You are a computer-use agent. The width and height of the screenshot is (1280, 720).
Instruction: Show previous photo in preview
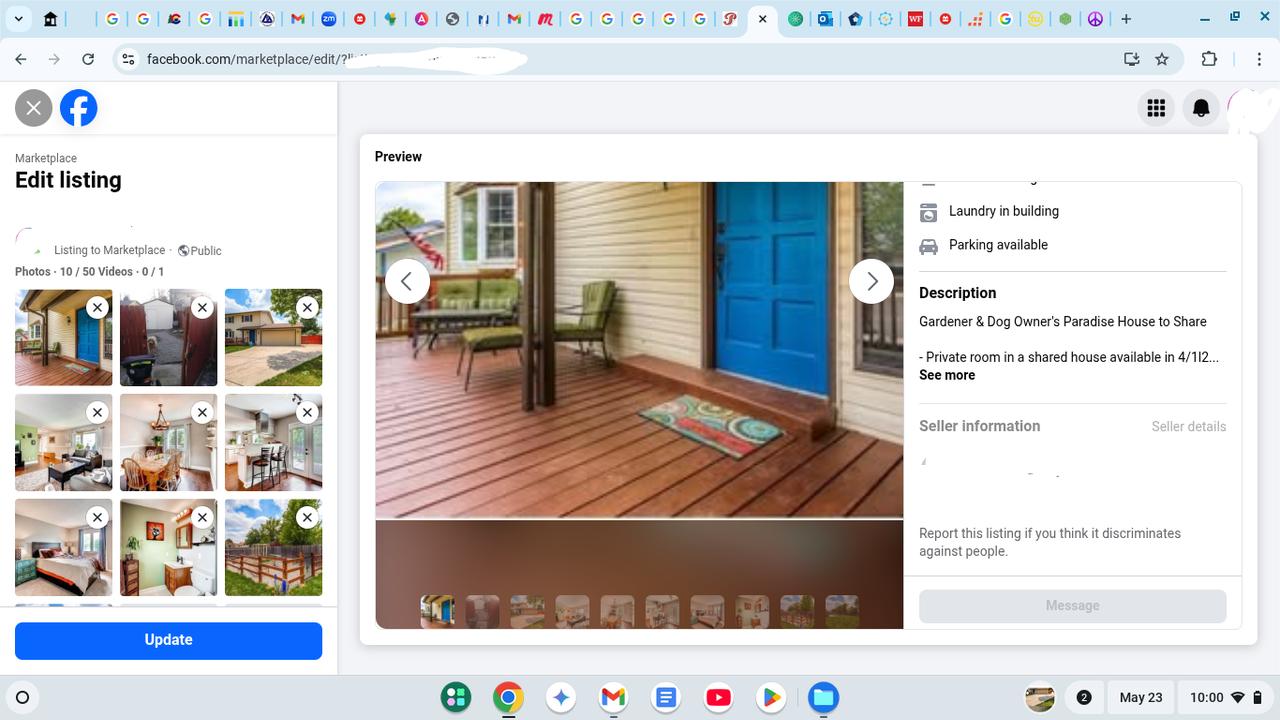tap(407, 282)
